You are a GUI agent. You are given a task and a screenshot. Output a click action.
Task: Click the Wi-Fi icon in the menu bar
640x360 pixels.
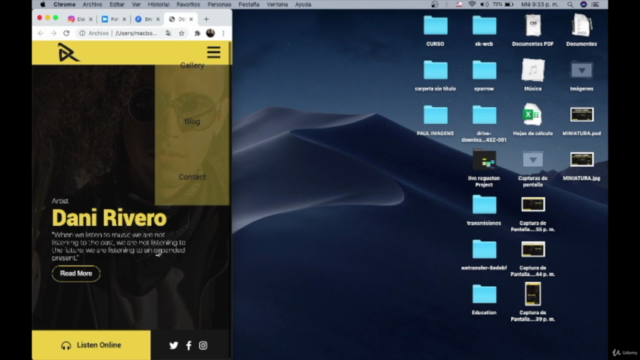pos(472,4)
